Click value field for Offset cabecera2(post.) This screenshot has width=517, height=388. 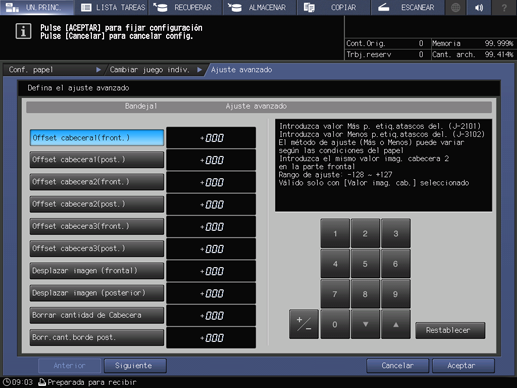pos(211,204)
